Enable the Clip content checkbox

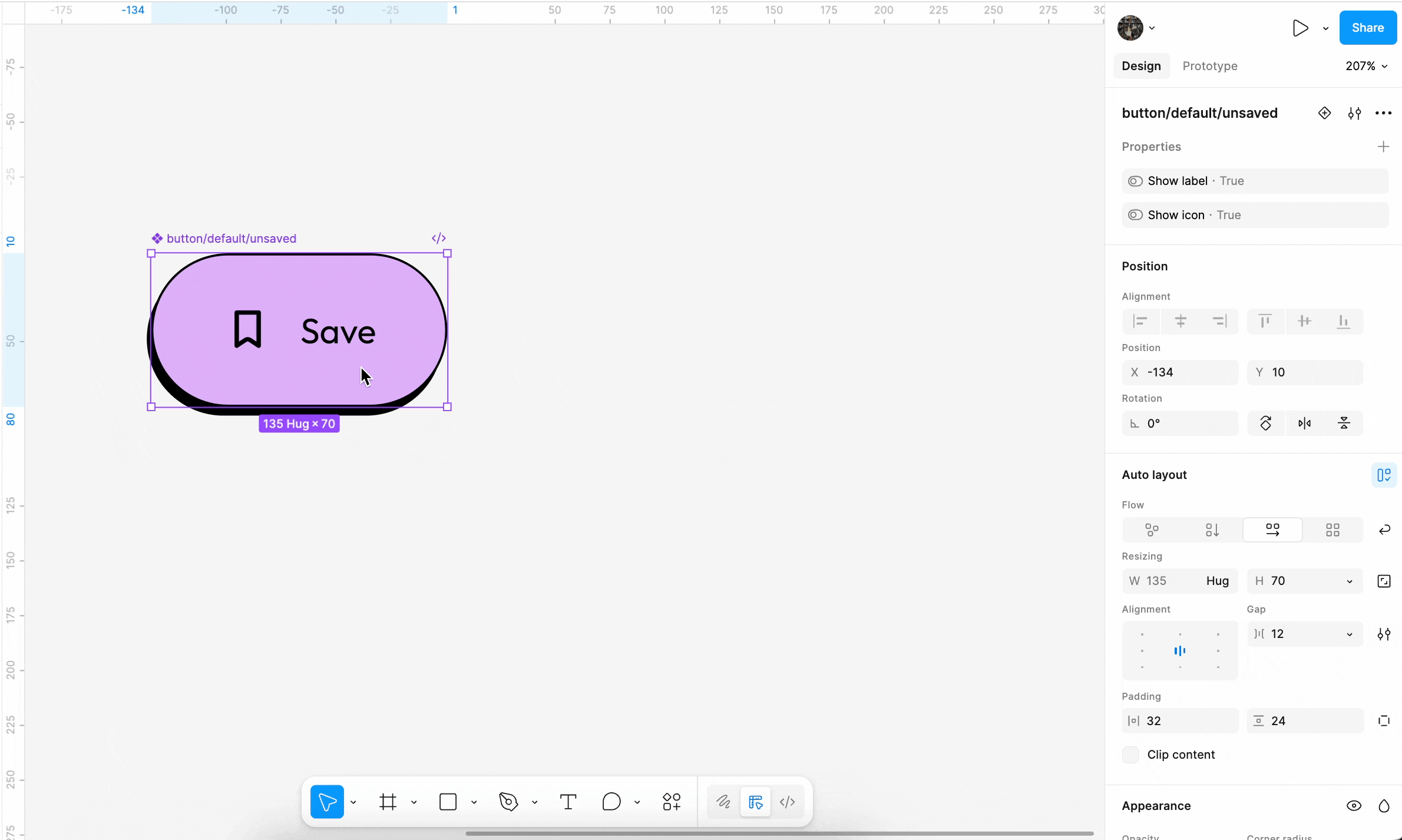pos(1130,755)
